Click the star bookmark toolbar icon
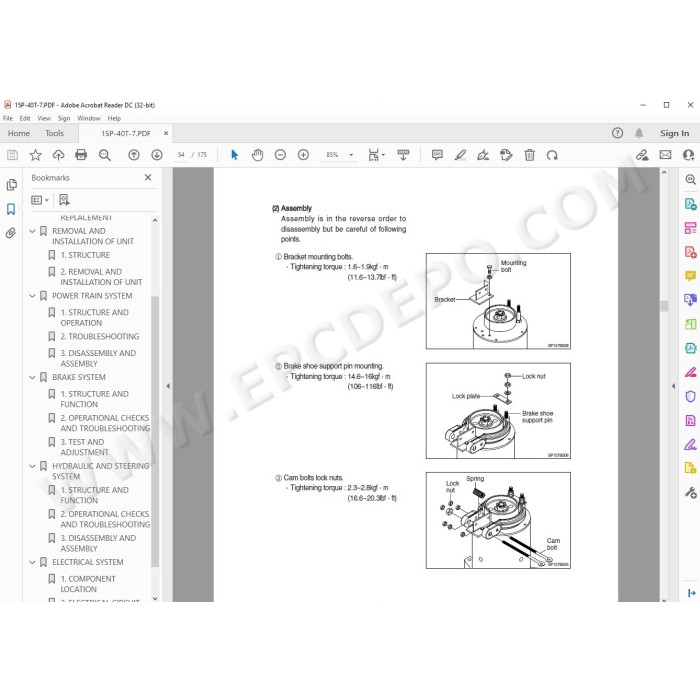The image size is (700, 700). [35, 155]
